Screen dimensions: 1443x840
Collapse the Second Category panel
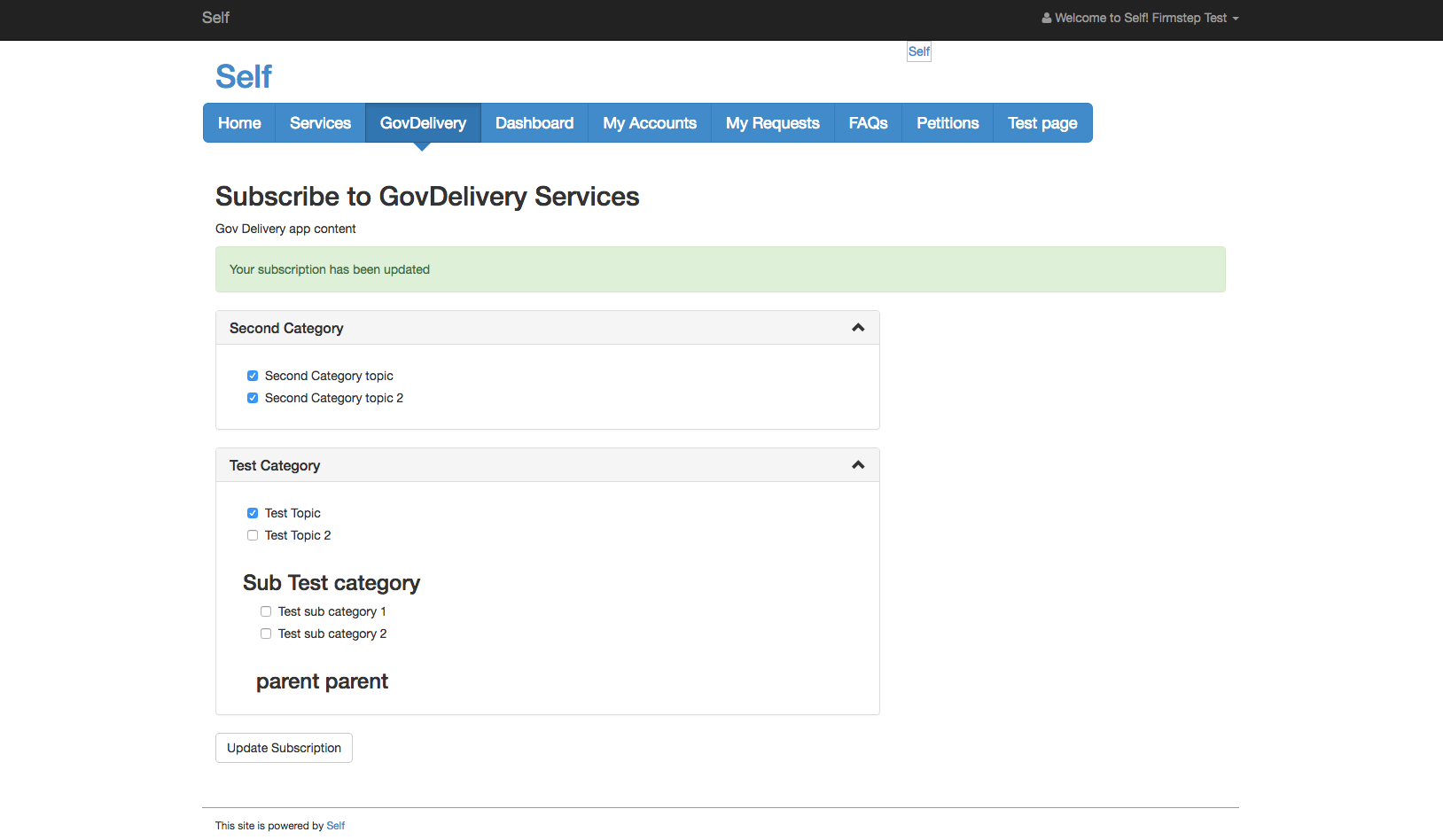857,327
